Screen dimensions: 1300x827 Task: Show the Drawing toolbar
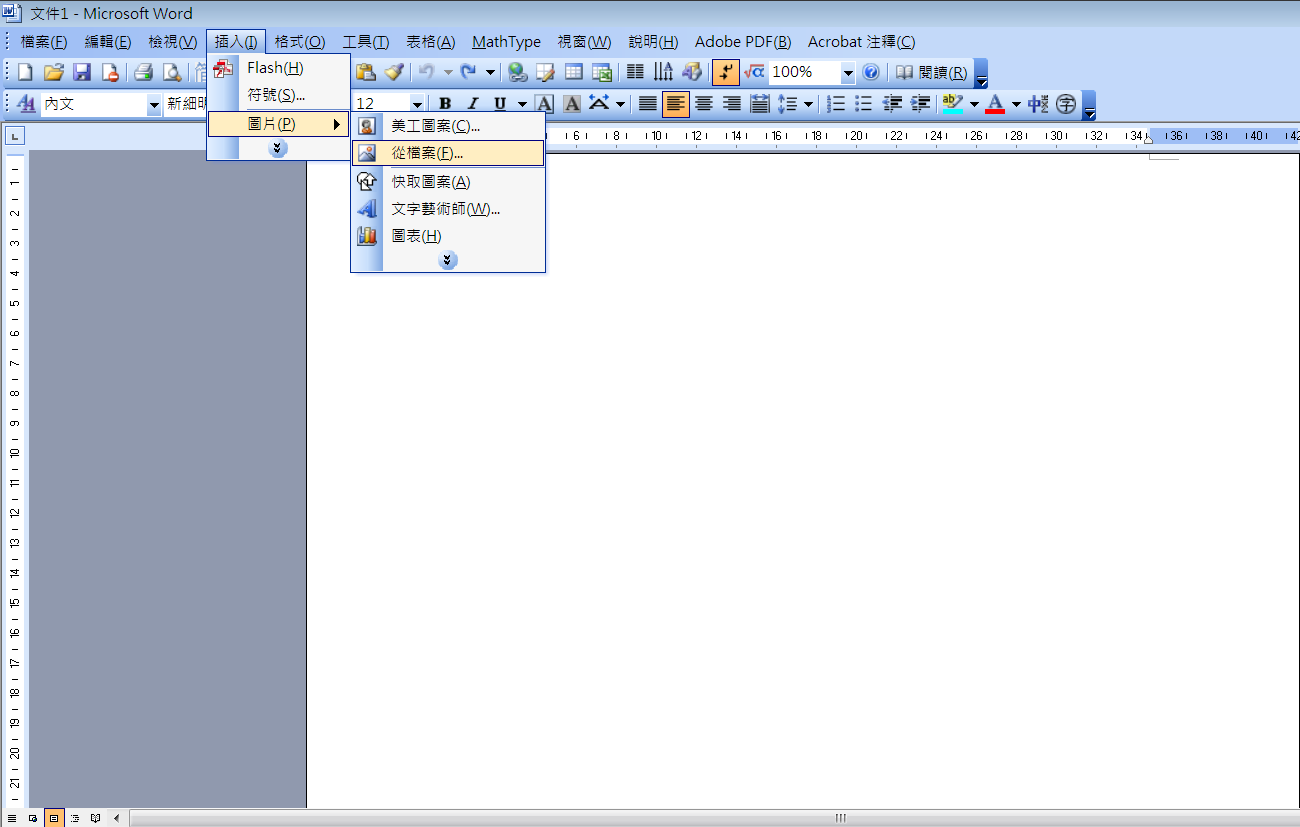click(692, 72)
